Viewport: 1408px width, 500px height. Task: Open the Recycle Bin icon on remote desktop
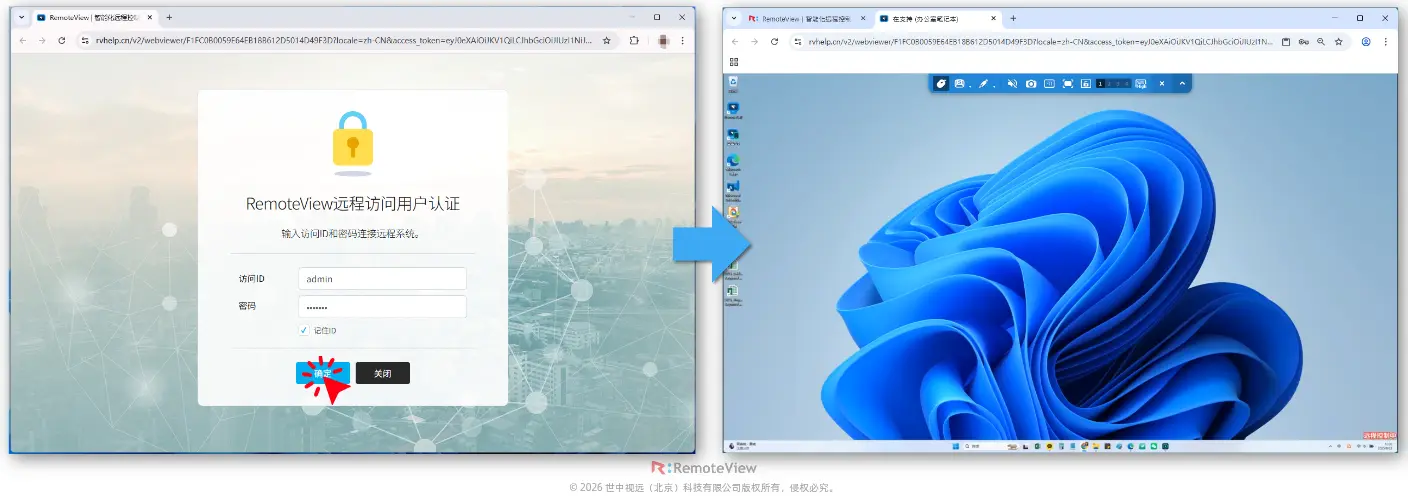point(733,83)
